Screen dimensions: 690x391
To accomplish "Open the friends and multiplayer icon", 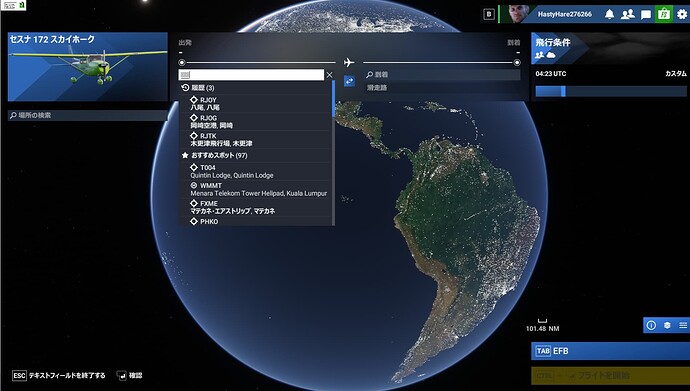I will pos(628,14).
